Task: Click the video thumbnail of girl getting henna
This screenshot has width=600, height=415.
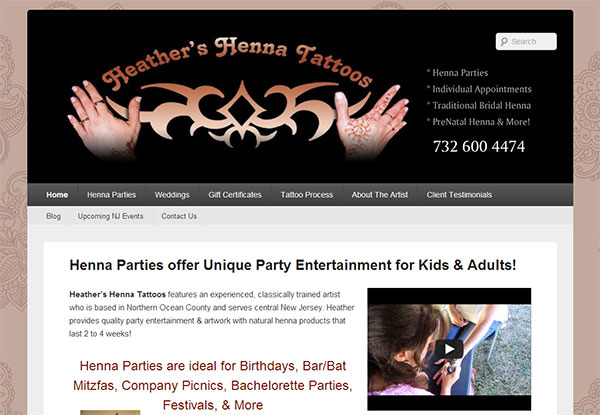Action: click(449, 349)
